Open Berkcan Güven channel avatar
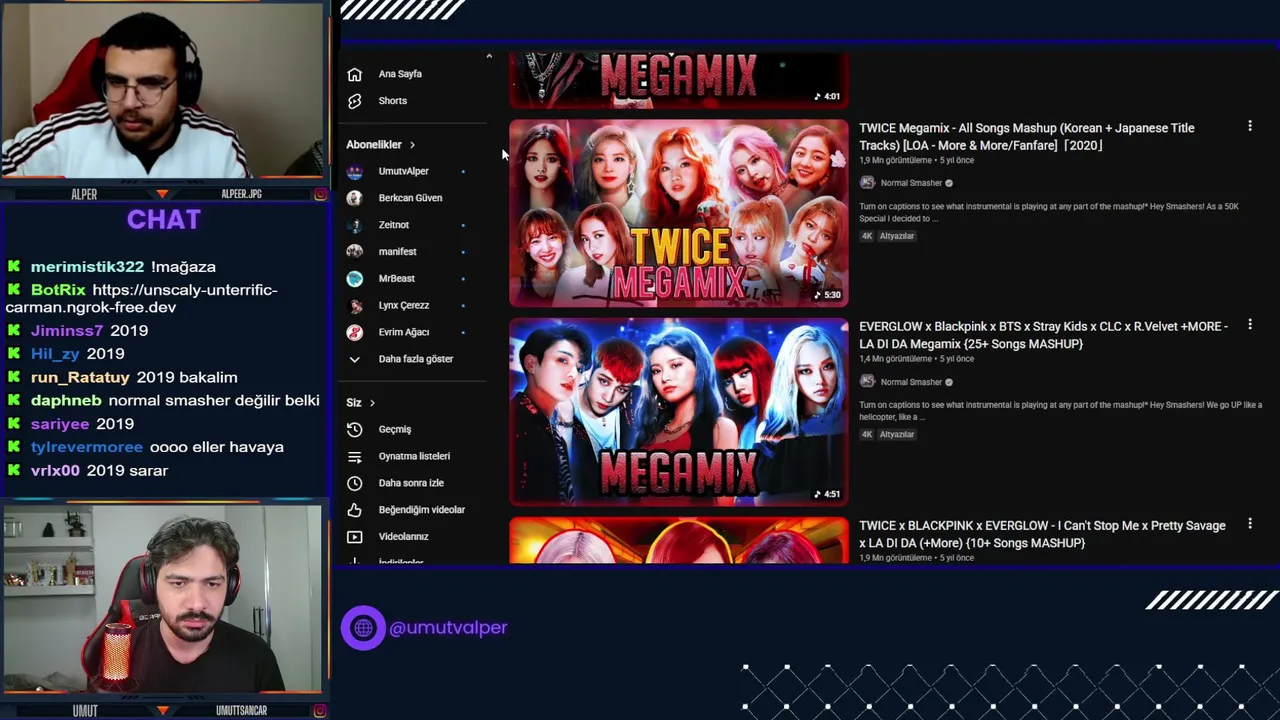 (x=354, y=198)
